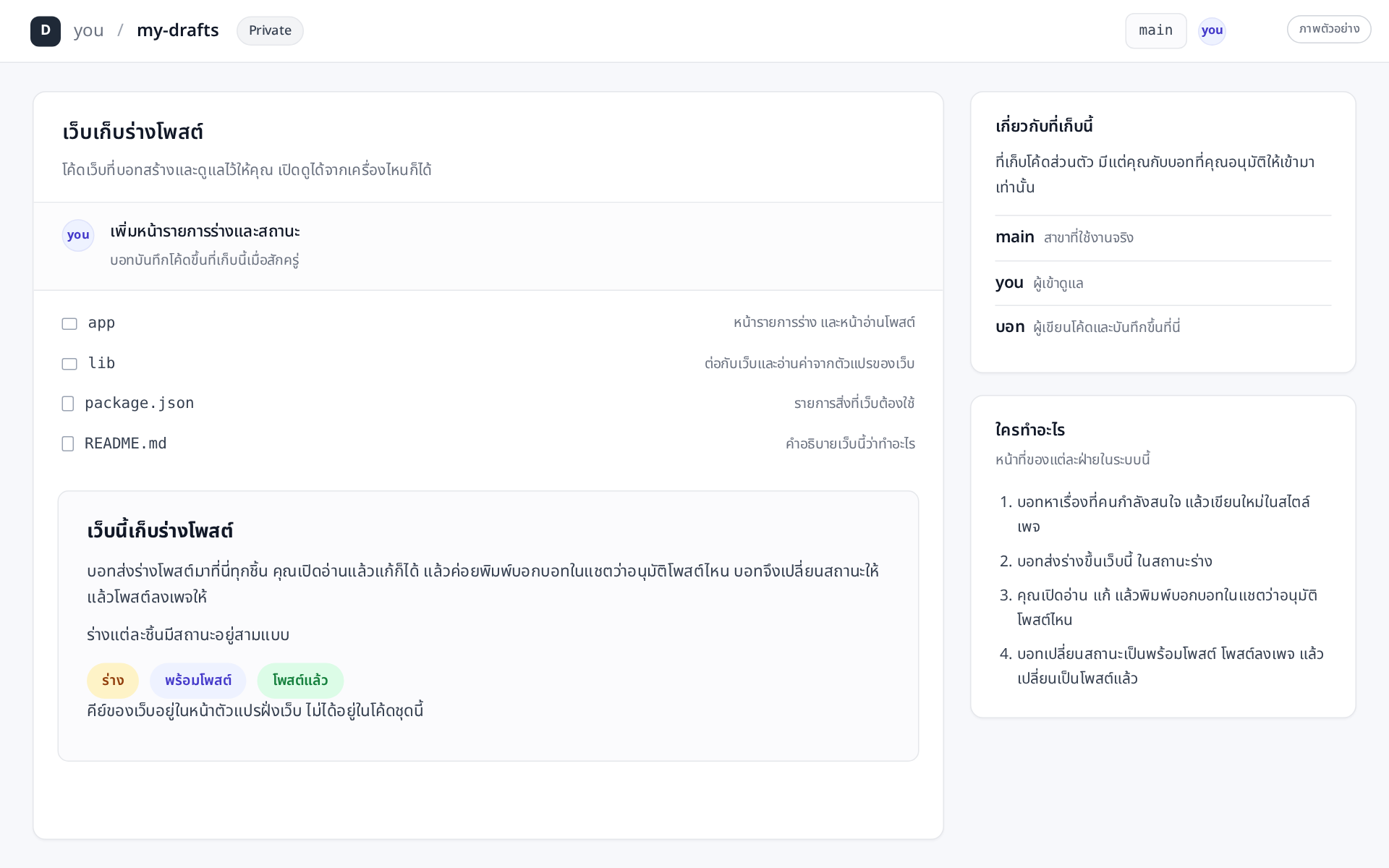Click the you ผู้เข้าดูแล row
The image size is (1389, 868).
click(x=1163, y=283)
